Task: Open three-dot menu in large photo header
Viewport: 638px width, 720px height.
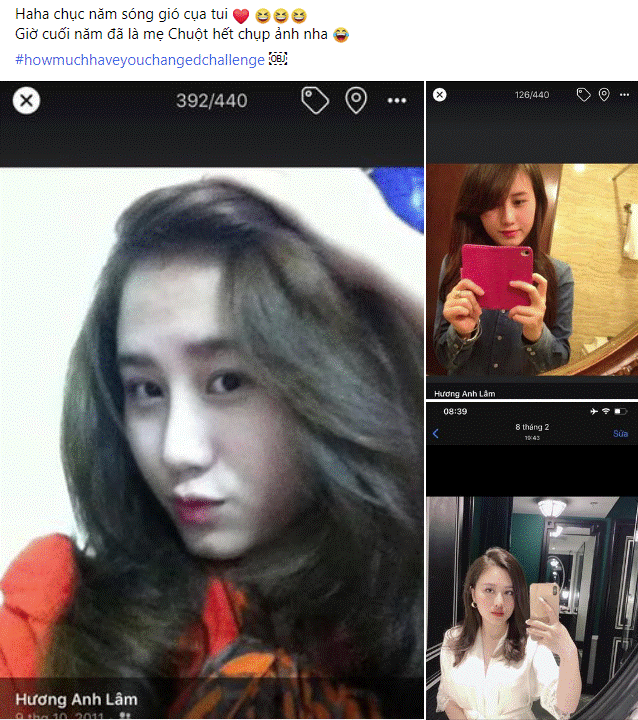Action: click(x=397, y=101)
